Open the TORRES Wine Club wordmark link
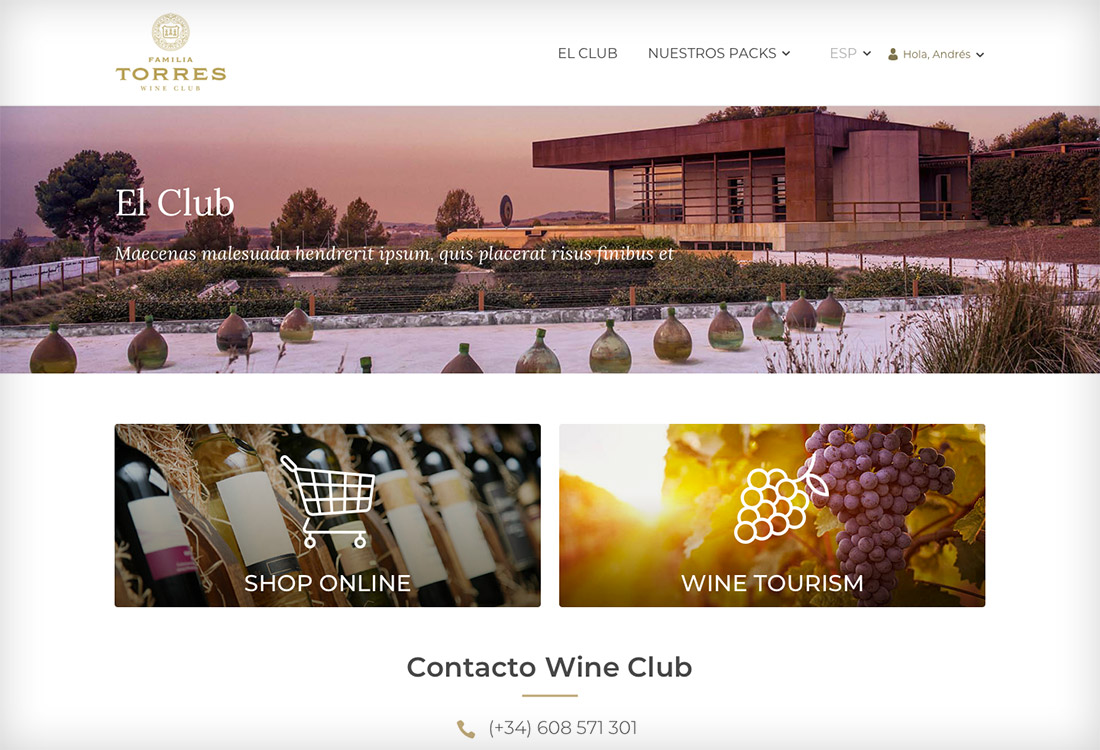 170,74
